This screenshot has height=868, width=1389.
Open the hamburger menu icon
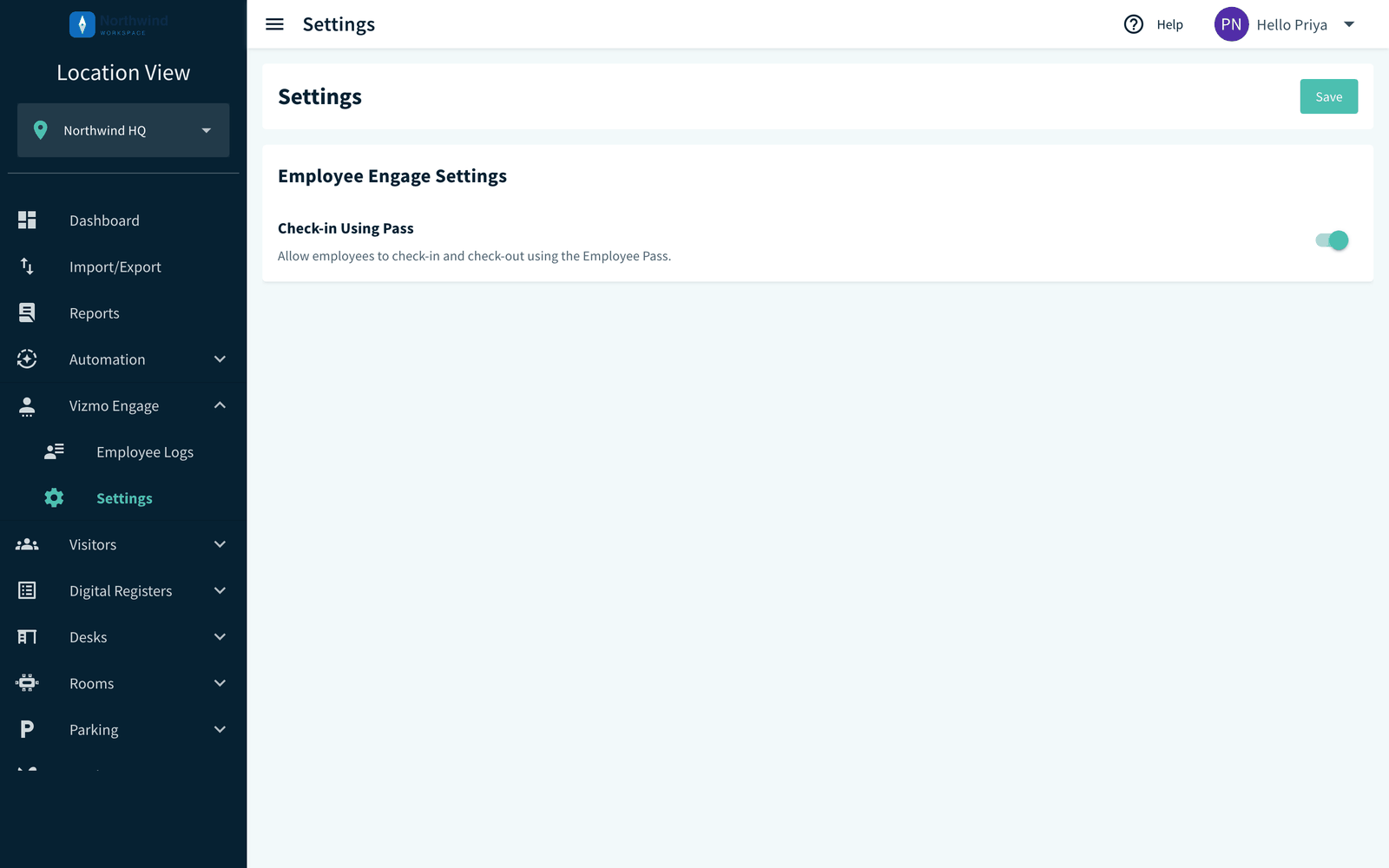[274, 24]
